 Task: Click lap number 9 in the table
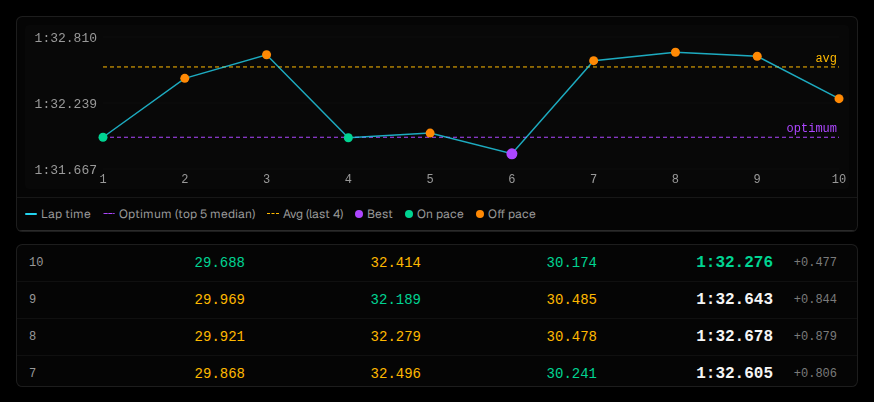tap(32, 299)
